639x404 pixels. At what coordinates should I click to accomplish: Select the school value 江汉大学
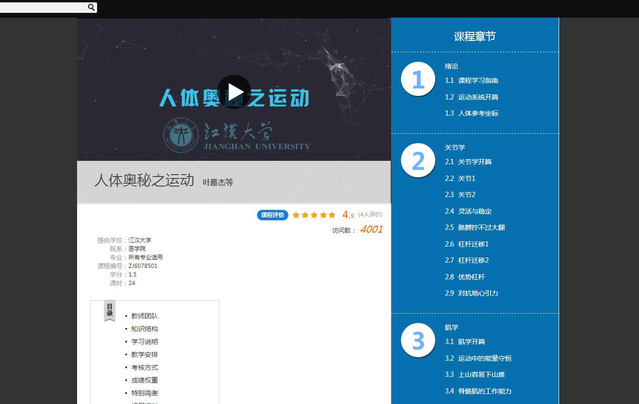click(x=140, y=240)
